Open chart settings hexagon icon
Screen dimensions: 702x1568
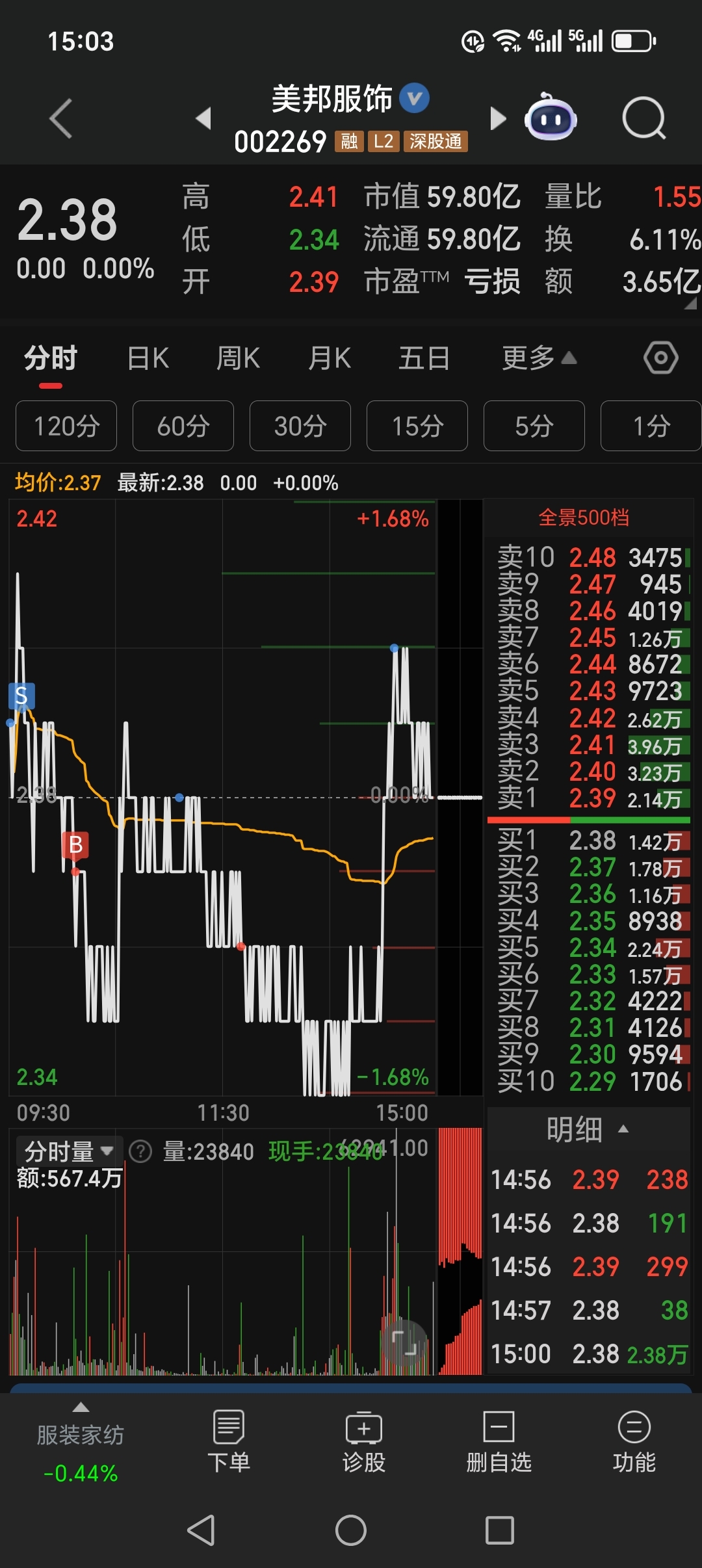[661, 358]
